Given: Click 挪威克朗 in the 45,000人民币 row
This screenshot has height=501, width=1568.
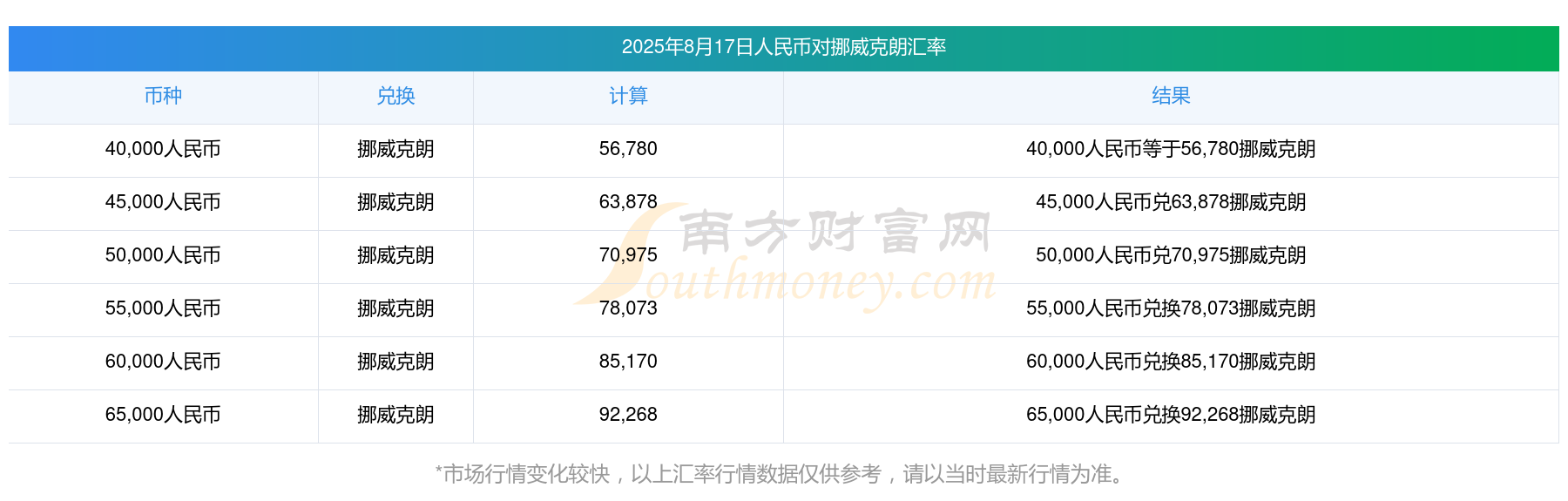Looking at the screenshot, I should (395, 202).
